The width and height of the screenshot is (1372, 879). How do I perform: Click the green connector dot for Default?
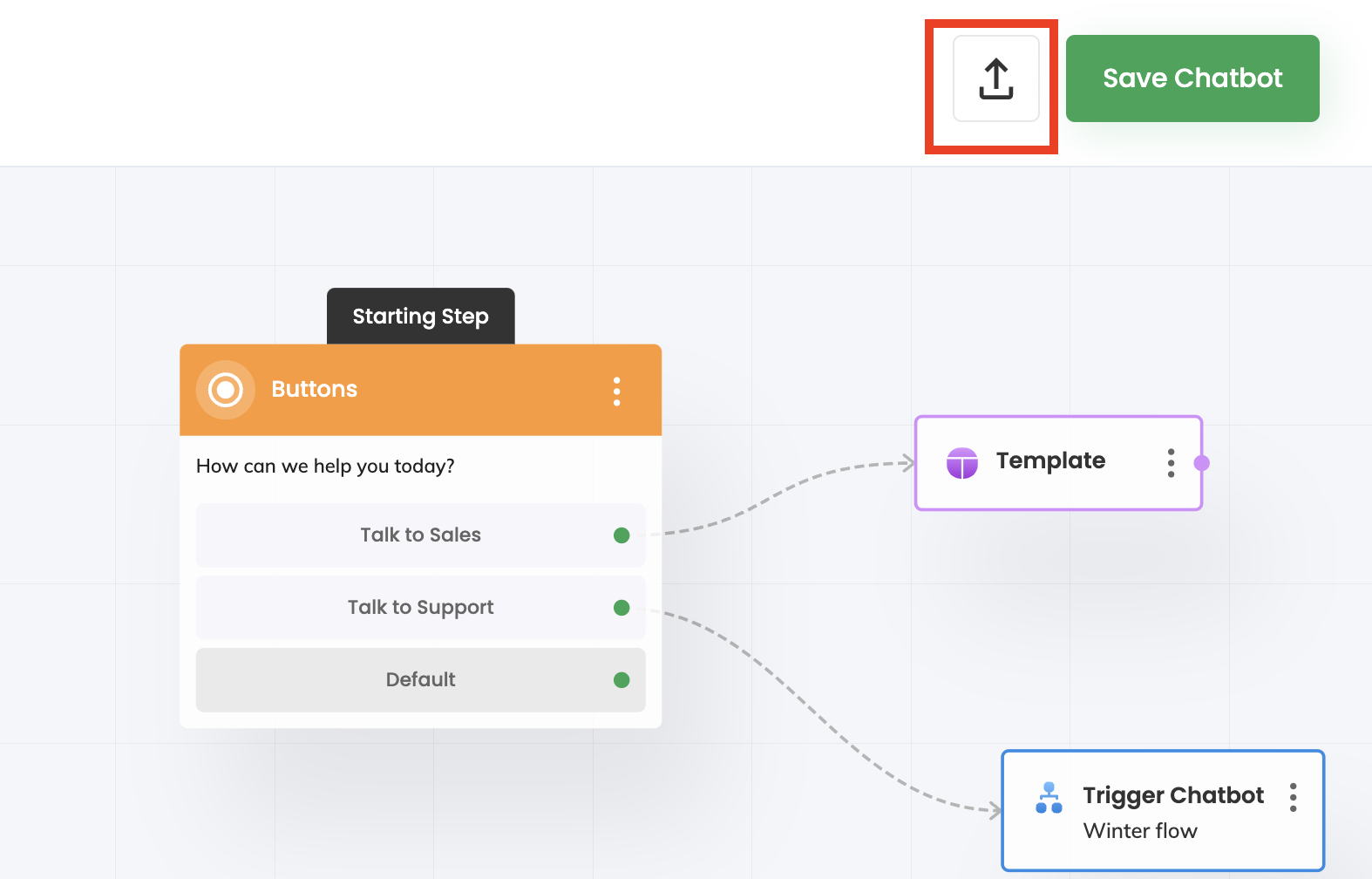pyautogui.click(x=621, y=680)
